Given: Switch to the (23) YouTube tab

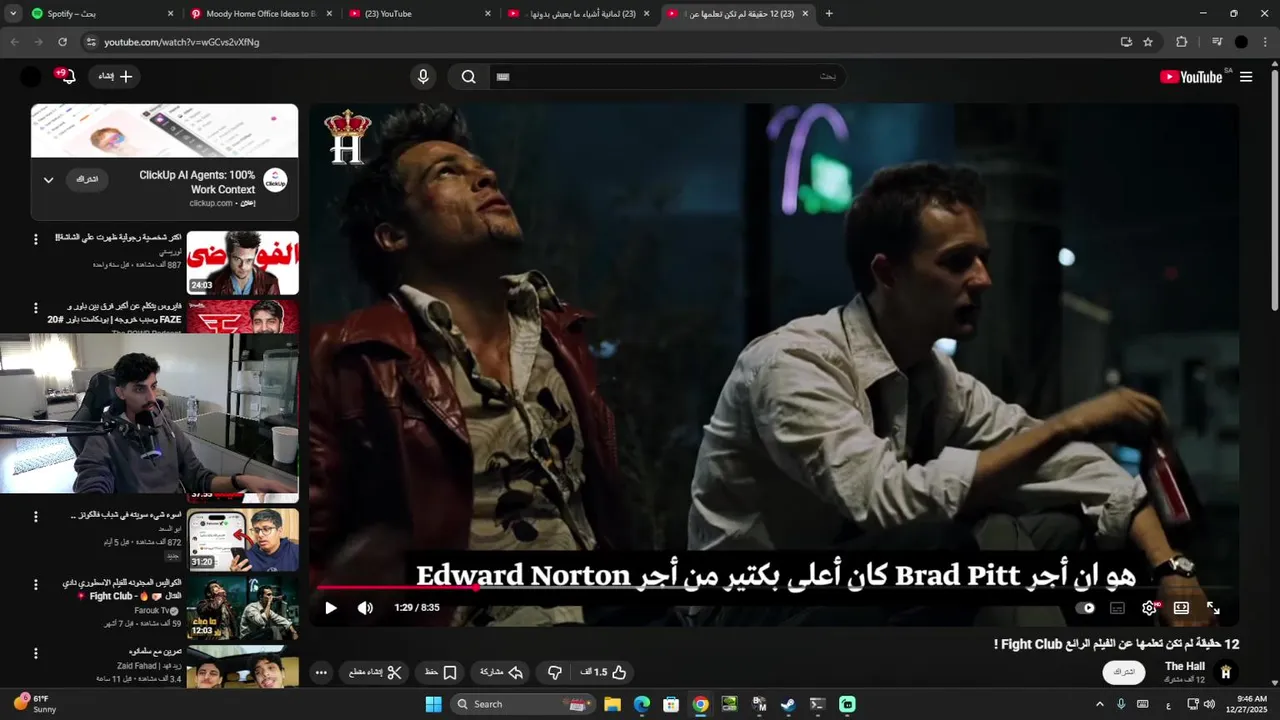Looking at the screenshot, I should 419,14.
